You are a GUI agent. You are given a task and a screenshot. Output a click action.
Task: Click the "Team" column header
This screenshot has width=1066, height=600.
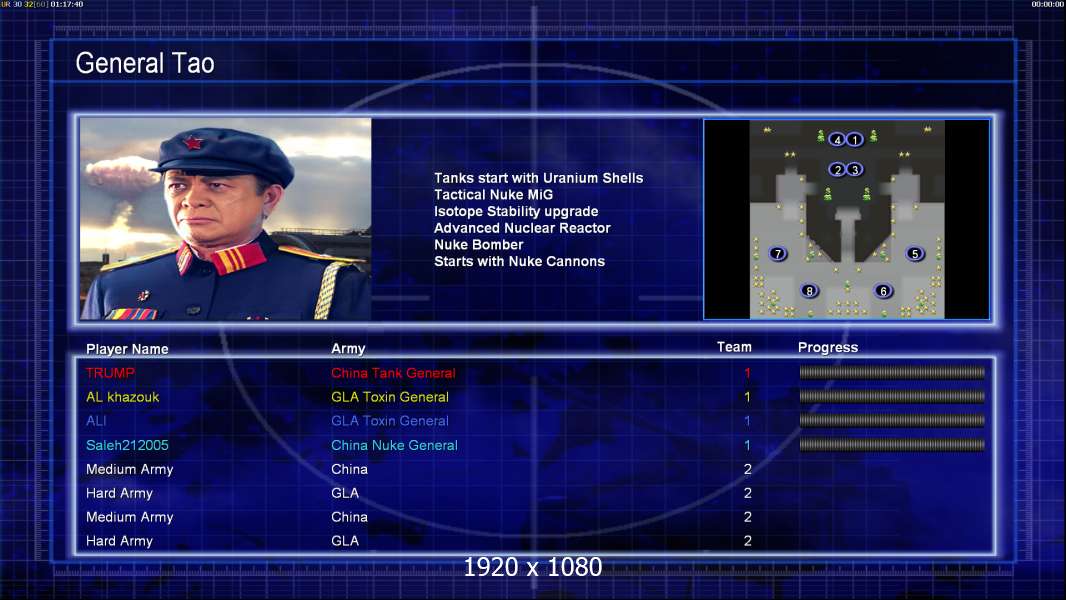734,347
